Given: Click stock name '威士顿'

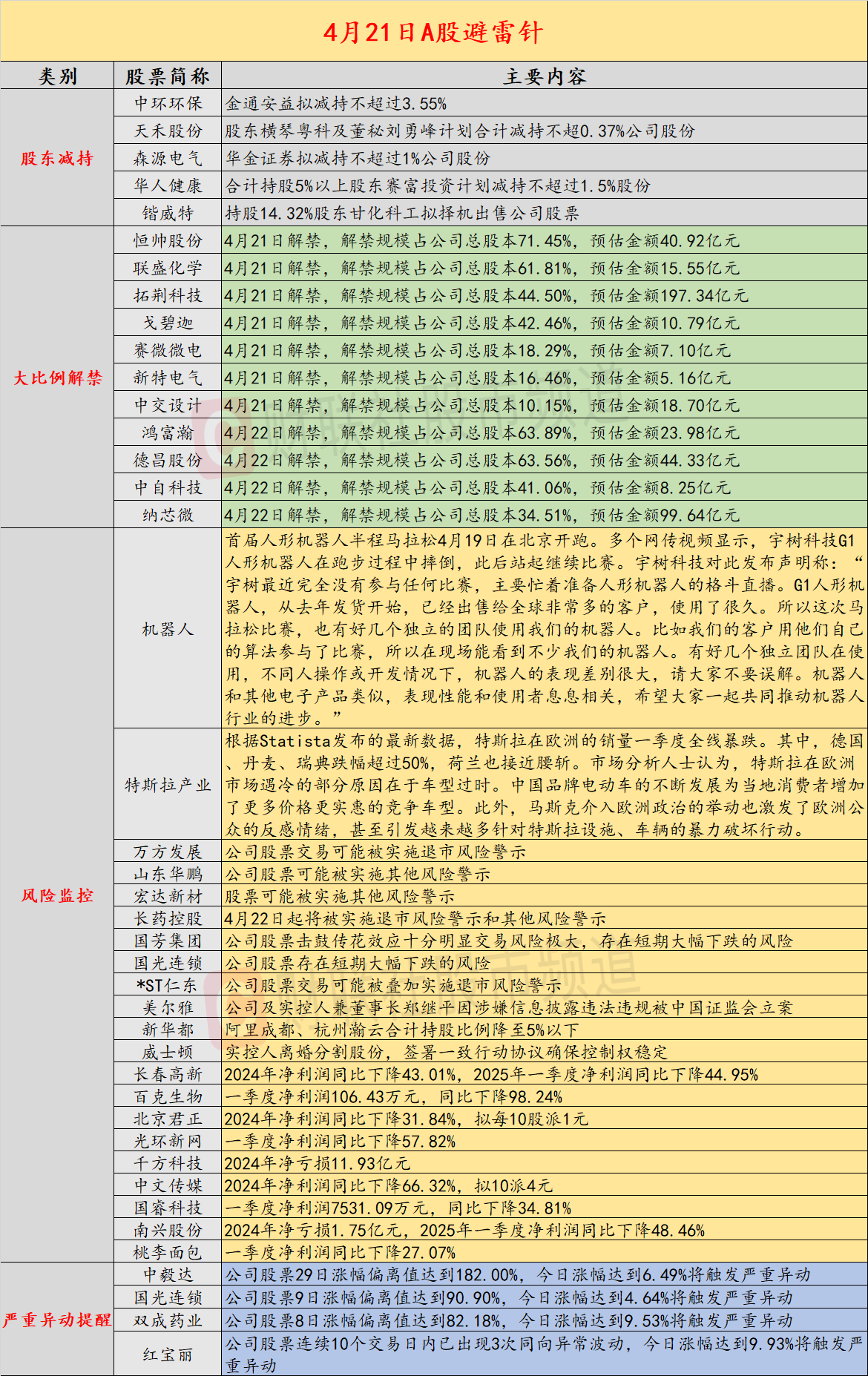Looking at the screenshot, I should [x=168, y=1052].
